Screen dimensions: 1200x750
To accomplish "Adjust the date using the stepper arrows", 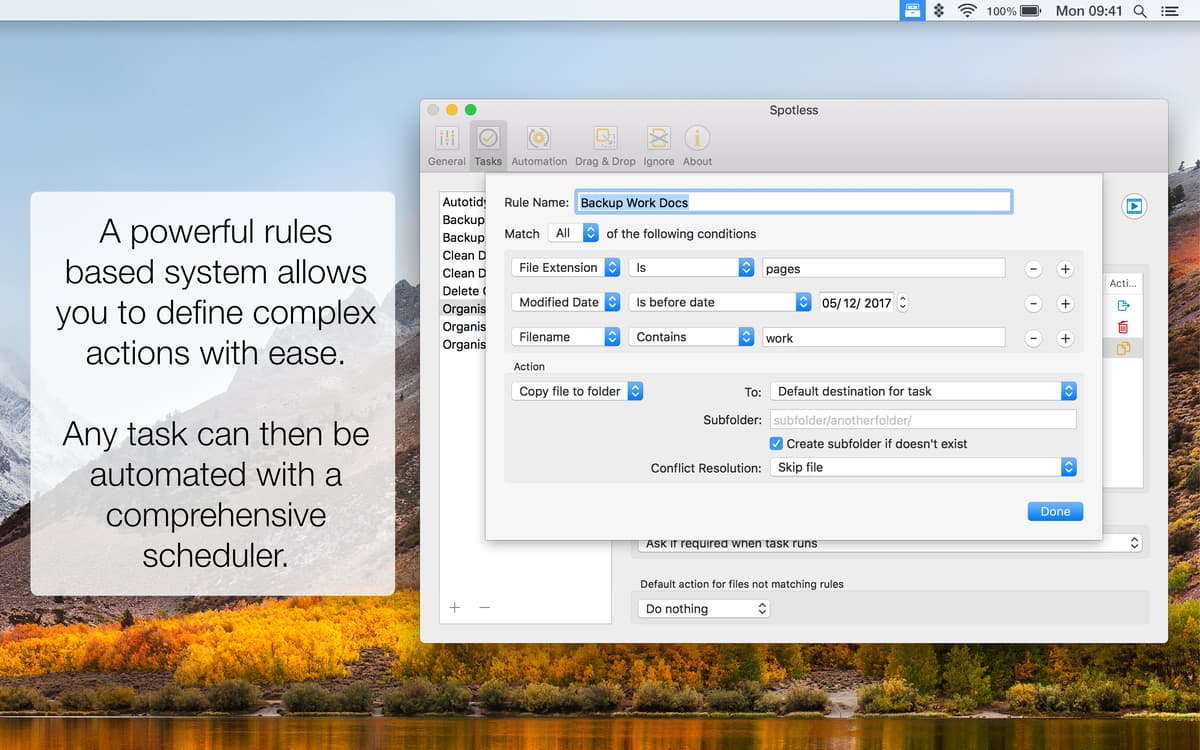I will 901,302.
